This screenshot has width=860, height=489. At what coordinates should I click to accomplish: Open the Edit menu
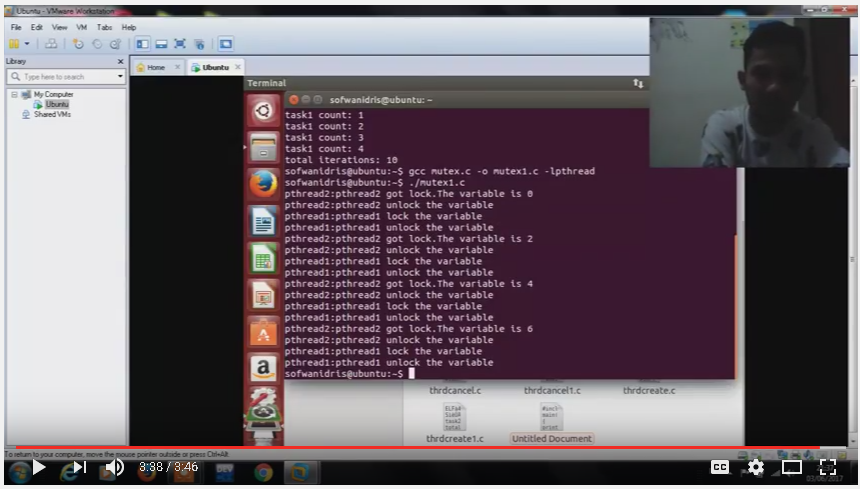click(37, 27)
